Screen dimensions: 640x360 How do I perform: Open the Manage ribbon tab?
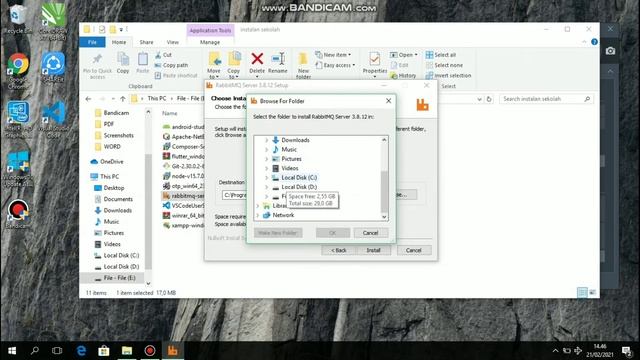pyautogui.click(x=210, y=42)
